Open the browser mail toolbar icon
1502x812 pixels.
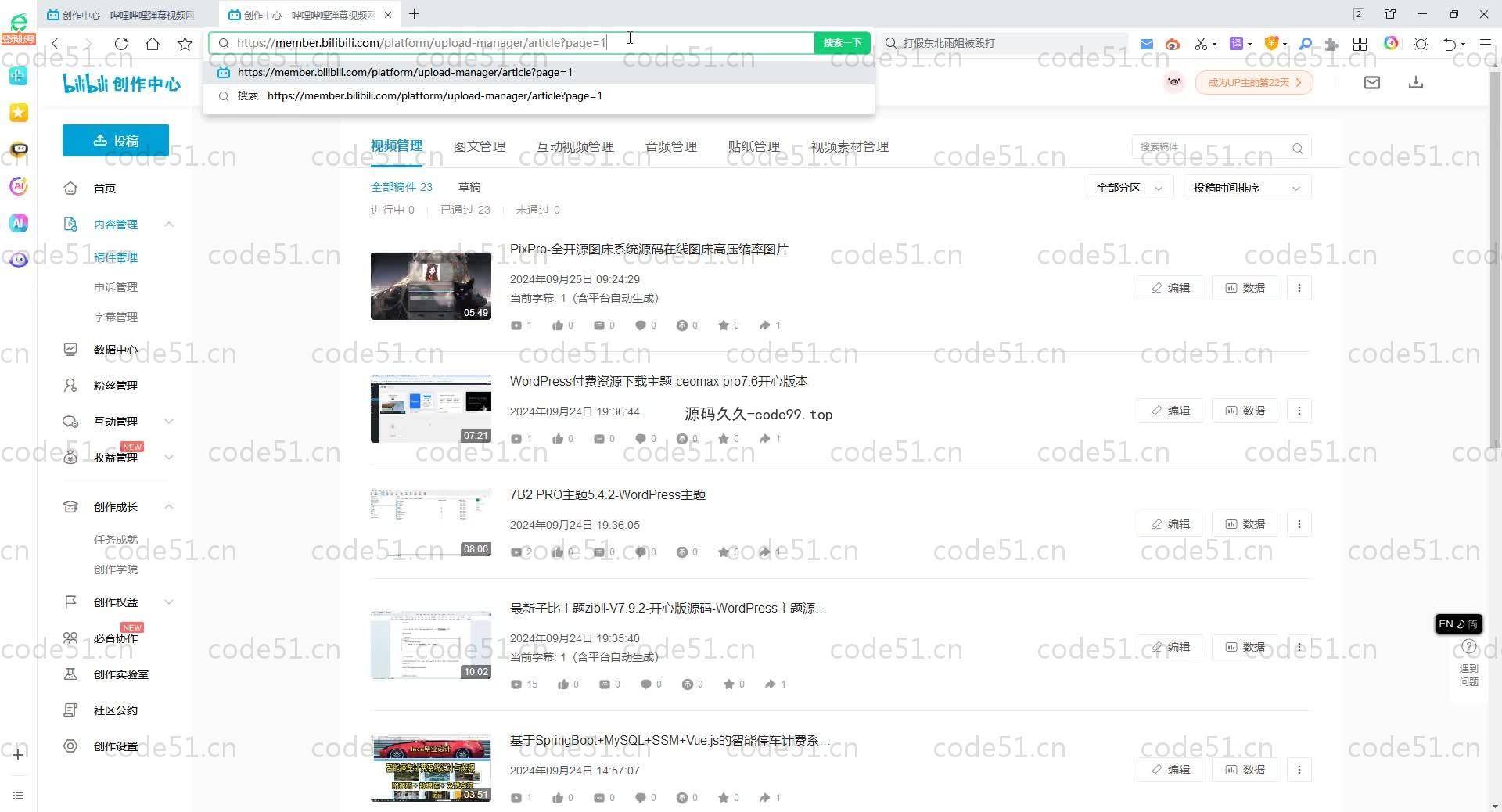pos(1146,44)
